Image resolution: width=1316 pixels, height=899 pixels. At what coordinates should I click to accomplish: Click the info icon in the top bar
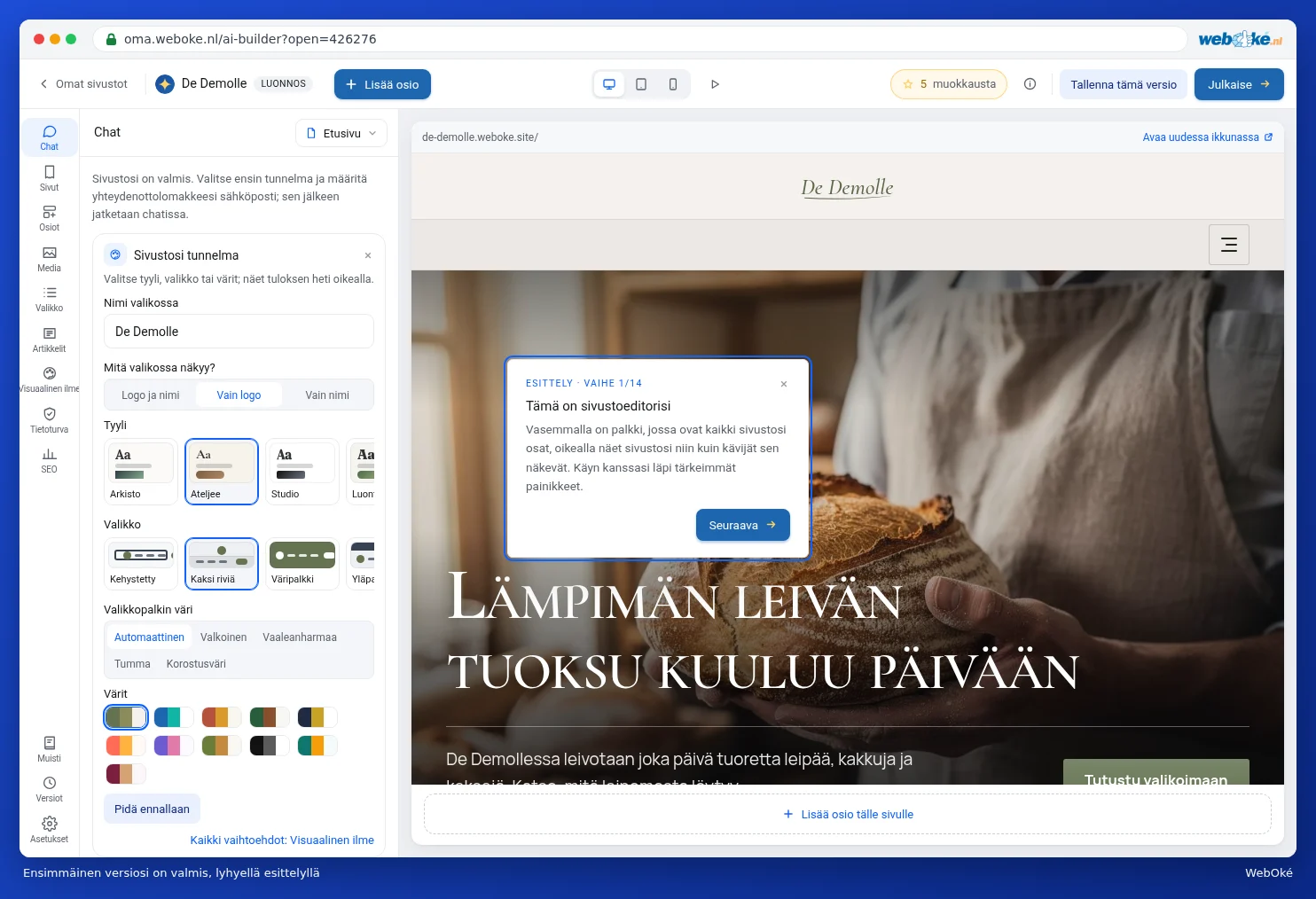(1030, 84)
